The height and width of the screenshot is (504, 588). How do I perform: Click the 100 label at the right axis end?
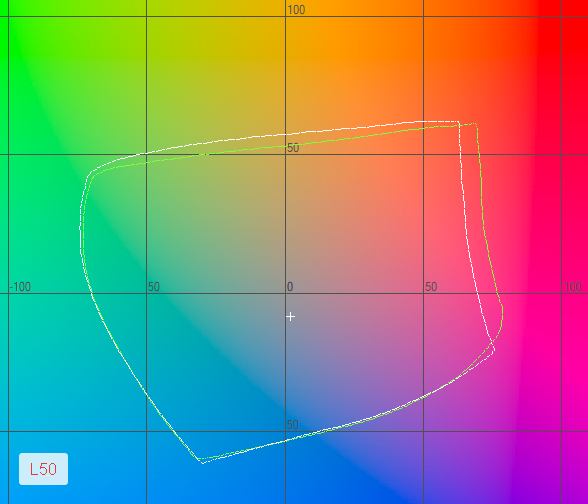[x=573, y=287]
